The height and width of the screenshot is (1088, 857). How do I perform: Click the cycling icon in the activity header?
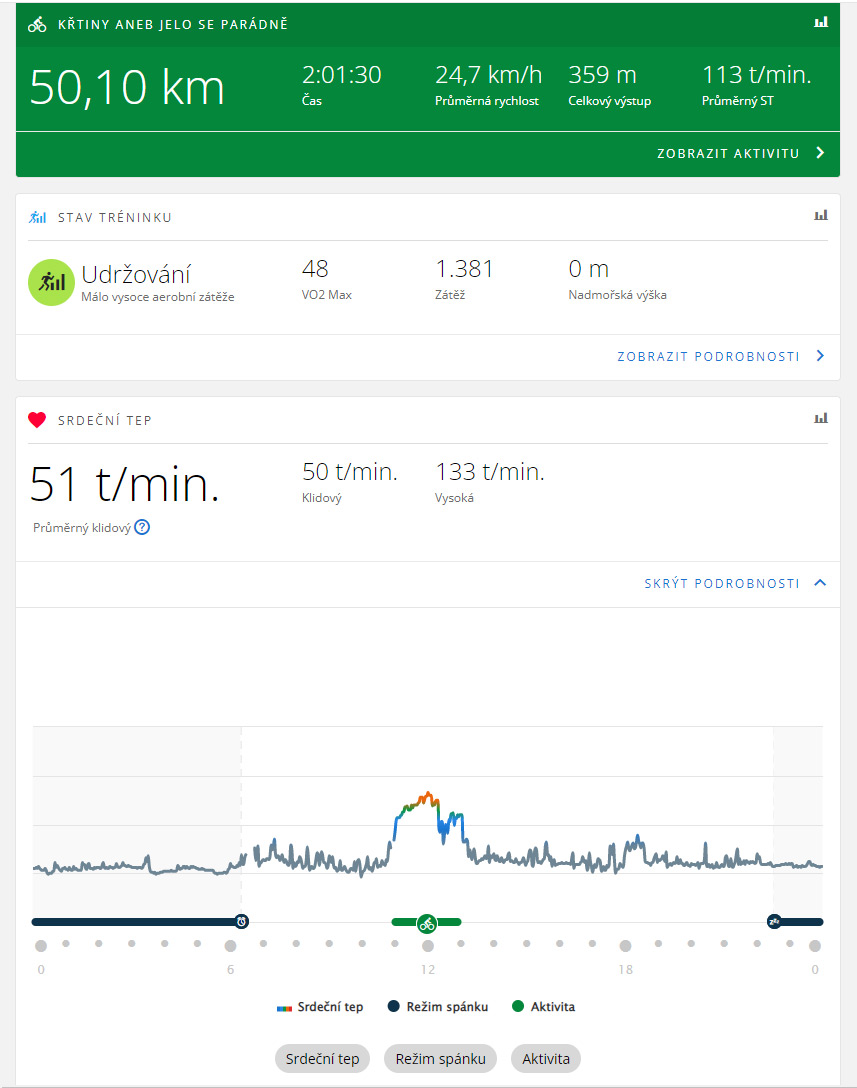37,25
